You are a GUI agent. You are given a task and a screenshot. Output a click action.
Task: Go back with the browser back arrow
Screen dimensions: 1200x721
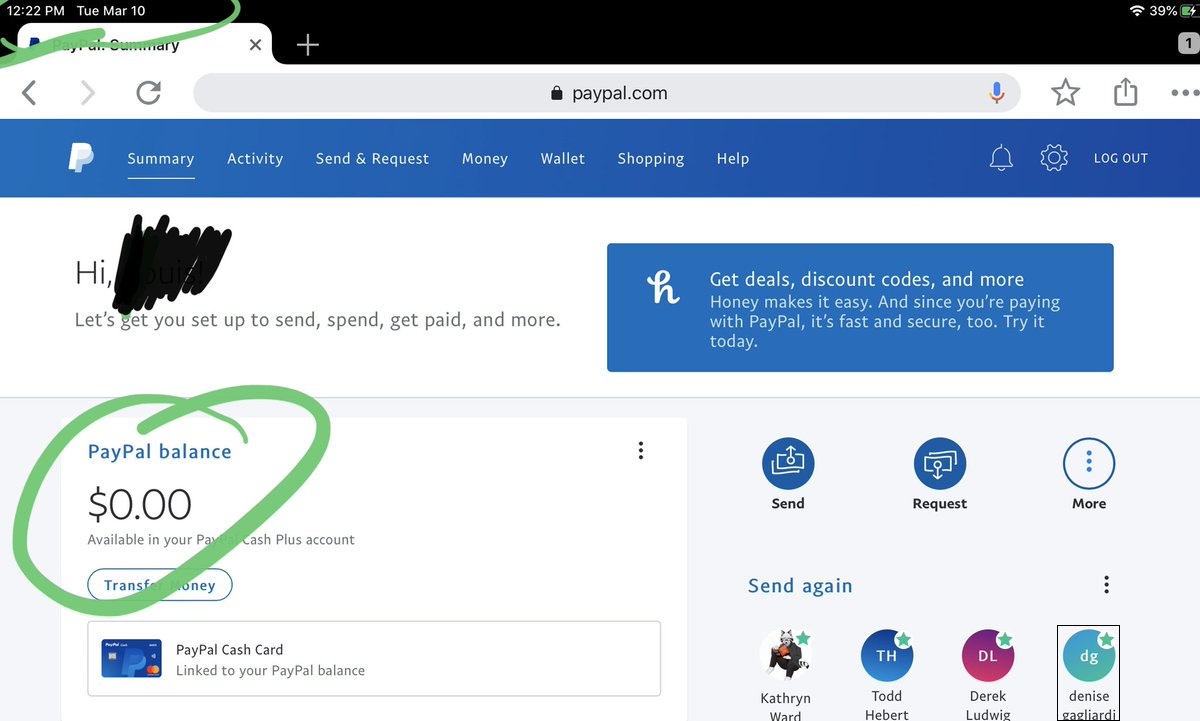pyautogui.click(x=29, y=93)
